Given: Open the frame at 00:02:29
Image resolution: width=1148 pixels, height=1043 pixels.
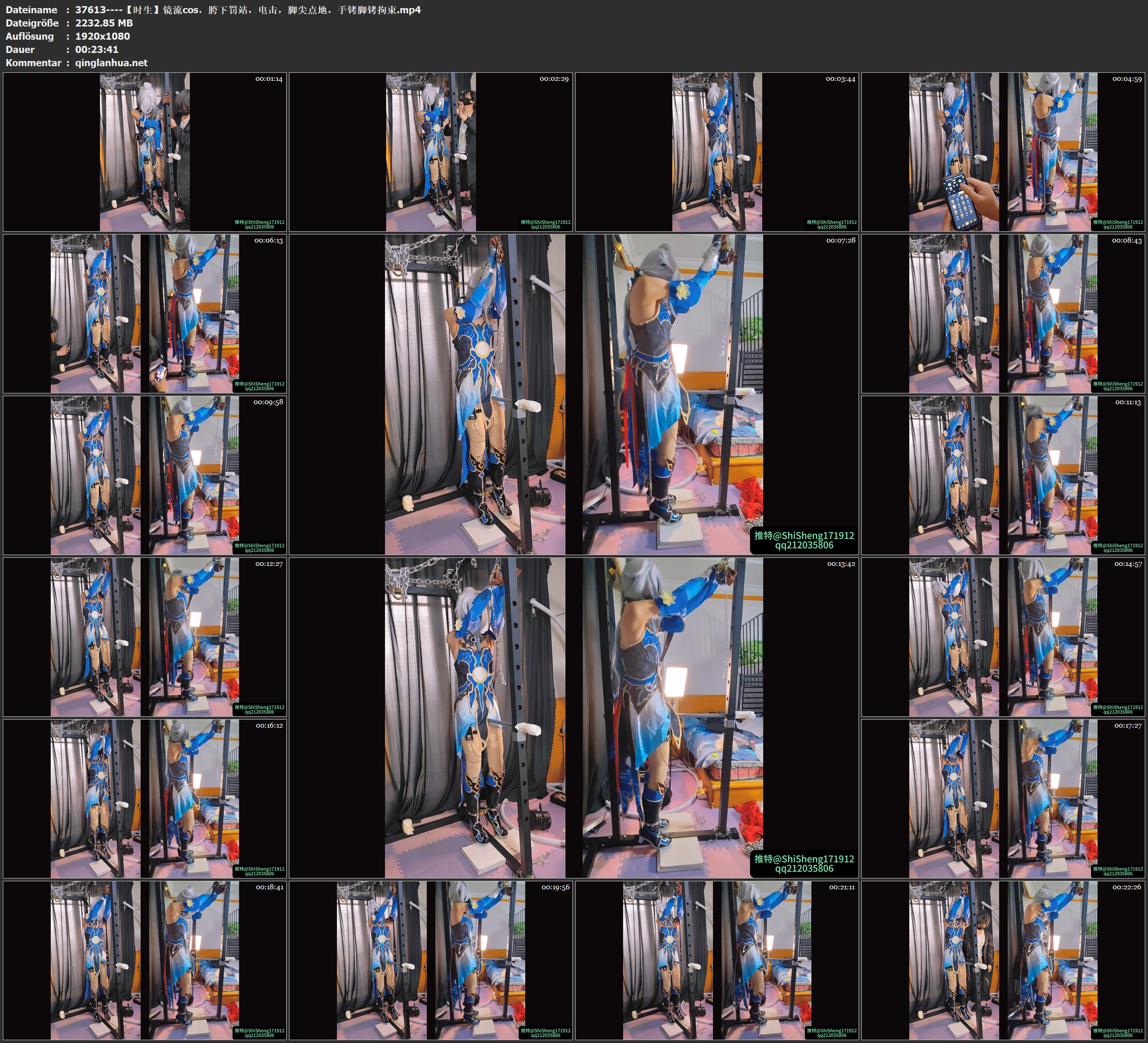Looking at the screenshot, I should click(x=430, y=152).
